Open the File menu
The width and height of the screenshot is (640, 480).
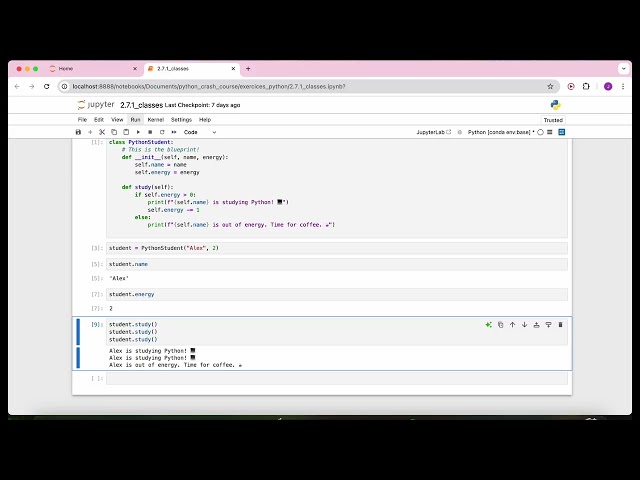pos(82,120)
